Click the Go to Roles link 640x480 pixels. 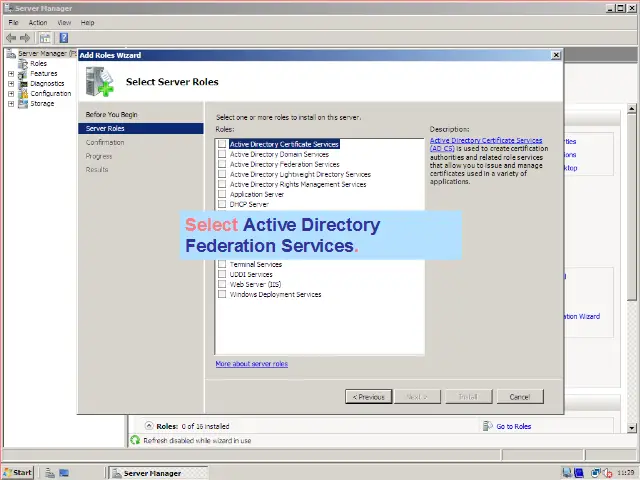(513, 426)
